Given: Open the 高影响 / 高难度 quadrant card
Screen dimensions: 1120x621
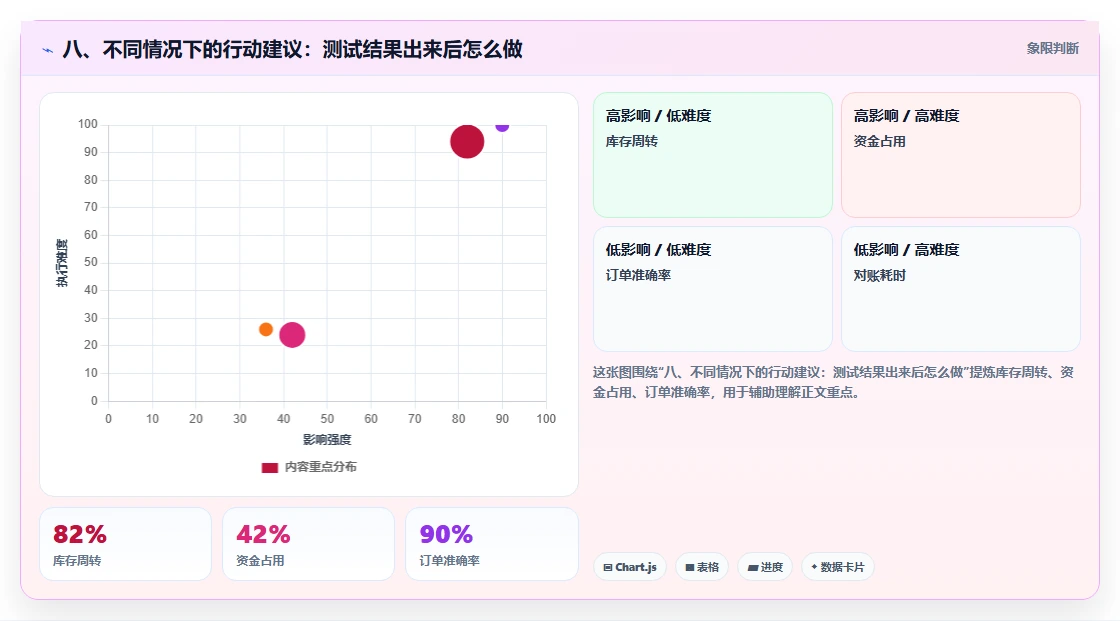Looking at the screenshot, I should pos(961,155).
